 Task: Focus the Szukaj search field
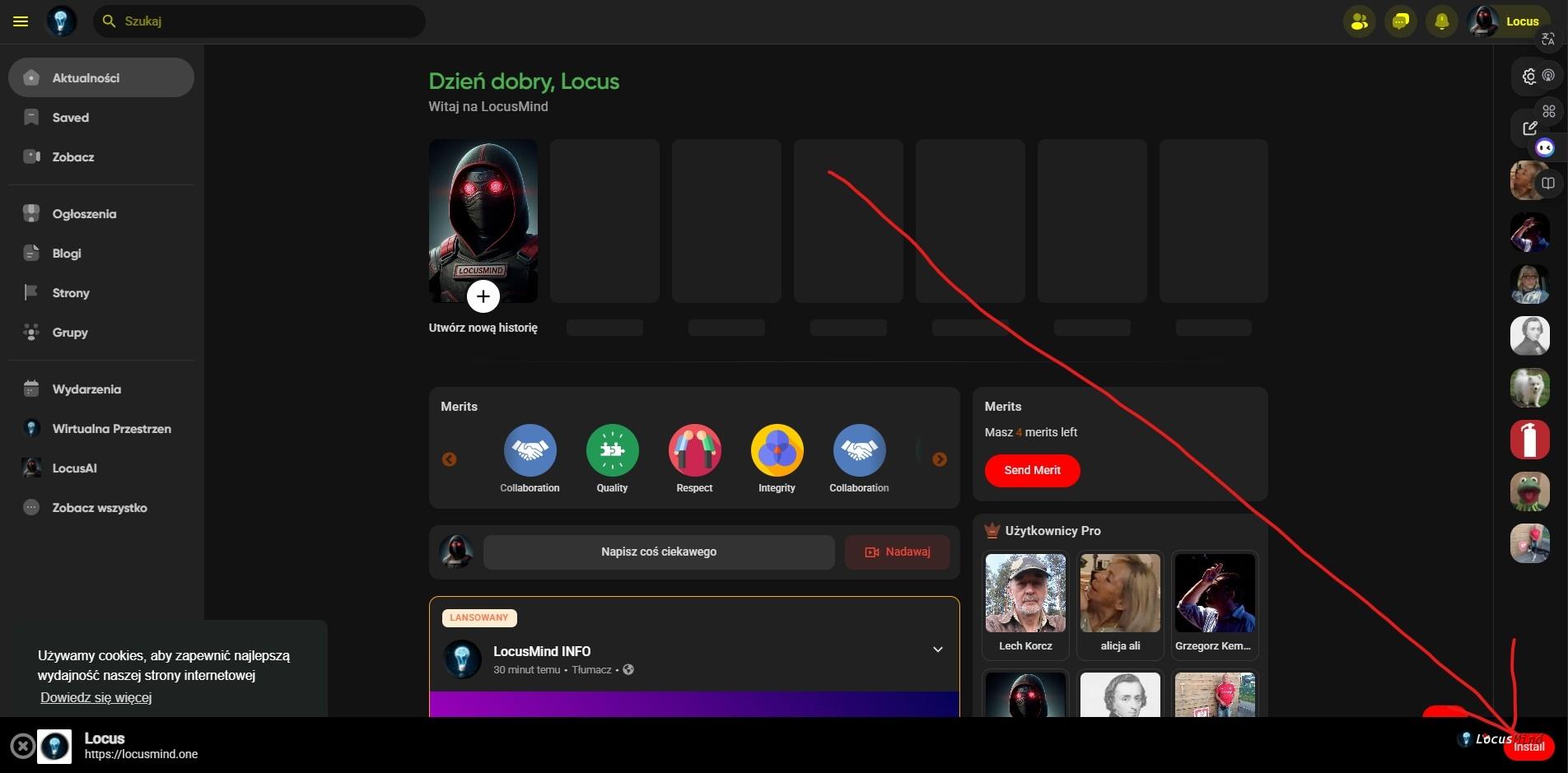click(259, 21)
